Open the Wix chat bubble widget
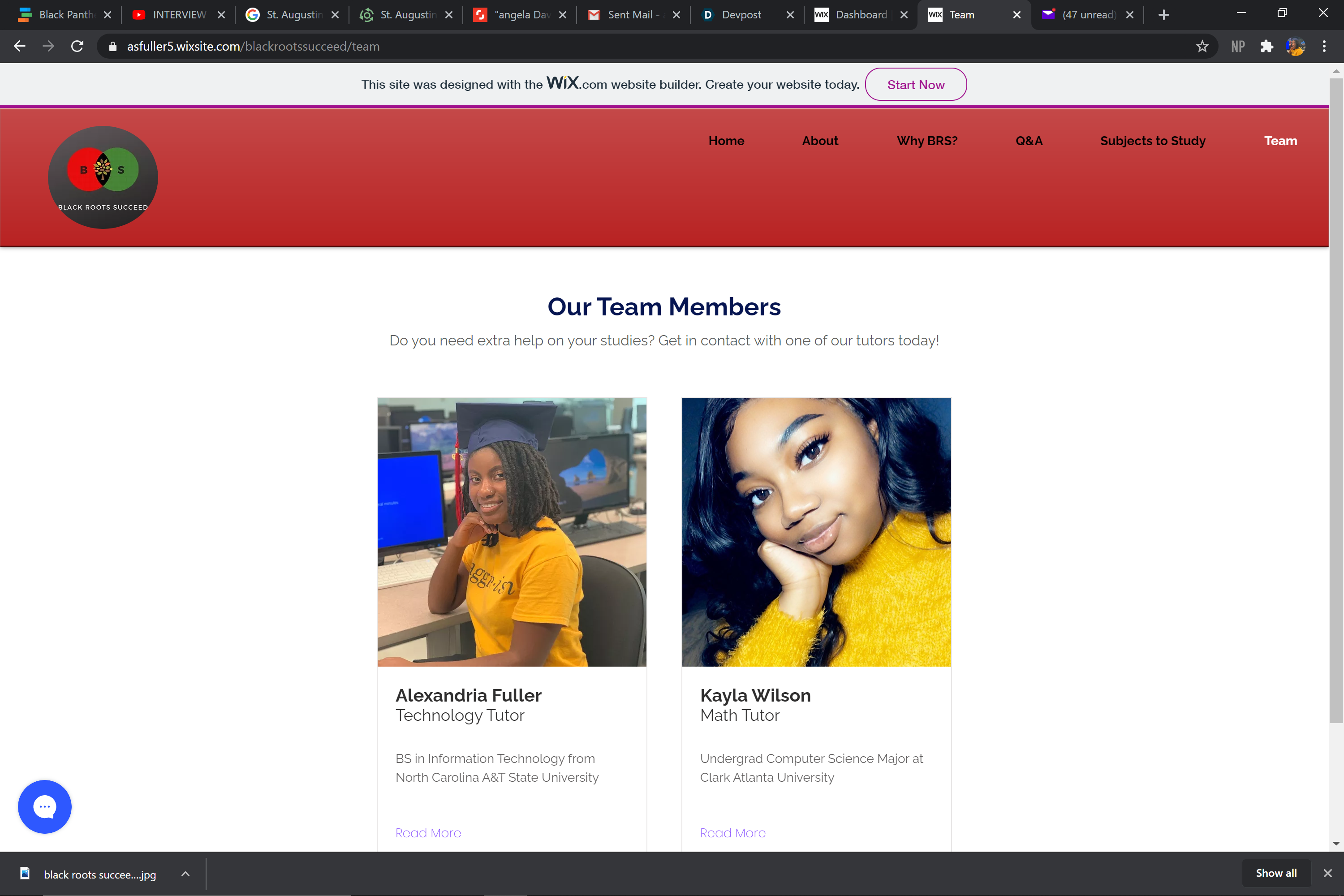This screenshot has width=1344, height=896. (x=44, y=806)
